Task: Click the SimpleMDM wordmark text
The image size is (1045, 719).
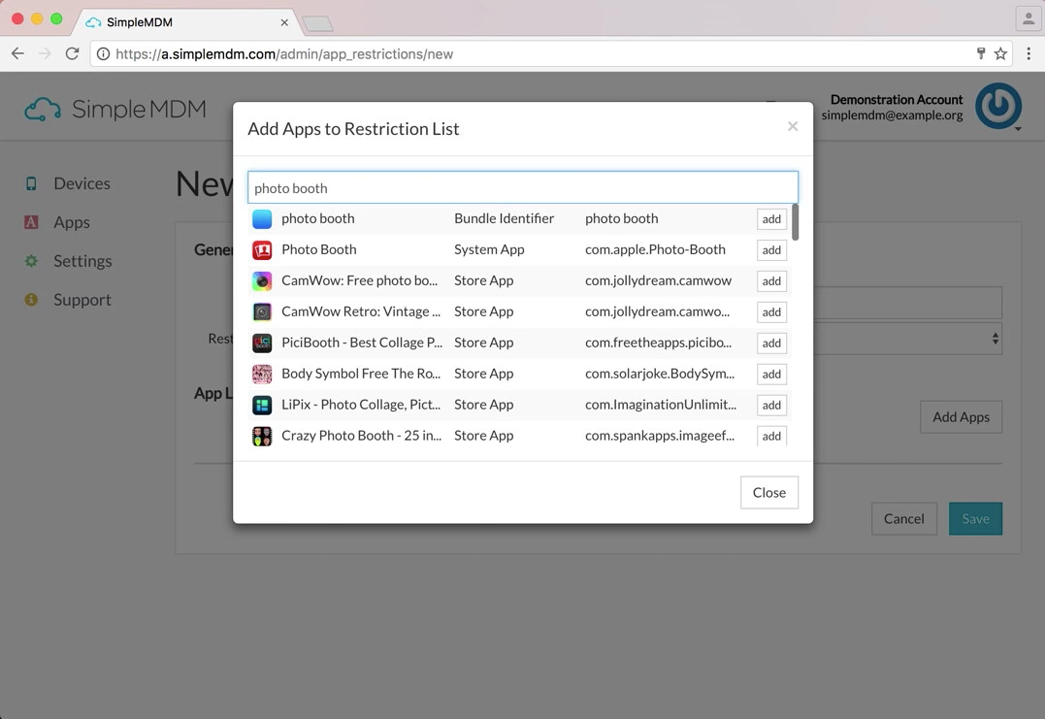Action: tap(139, 109)
